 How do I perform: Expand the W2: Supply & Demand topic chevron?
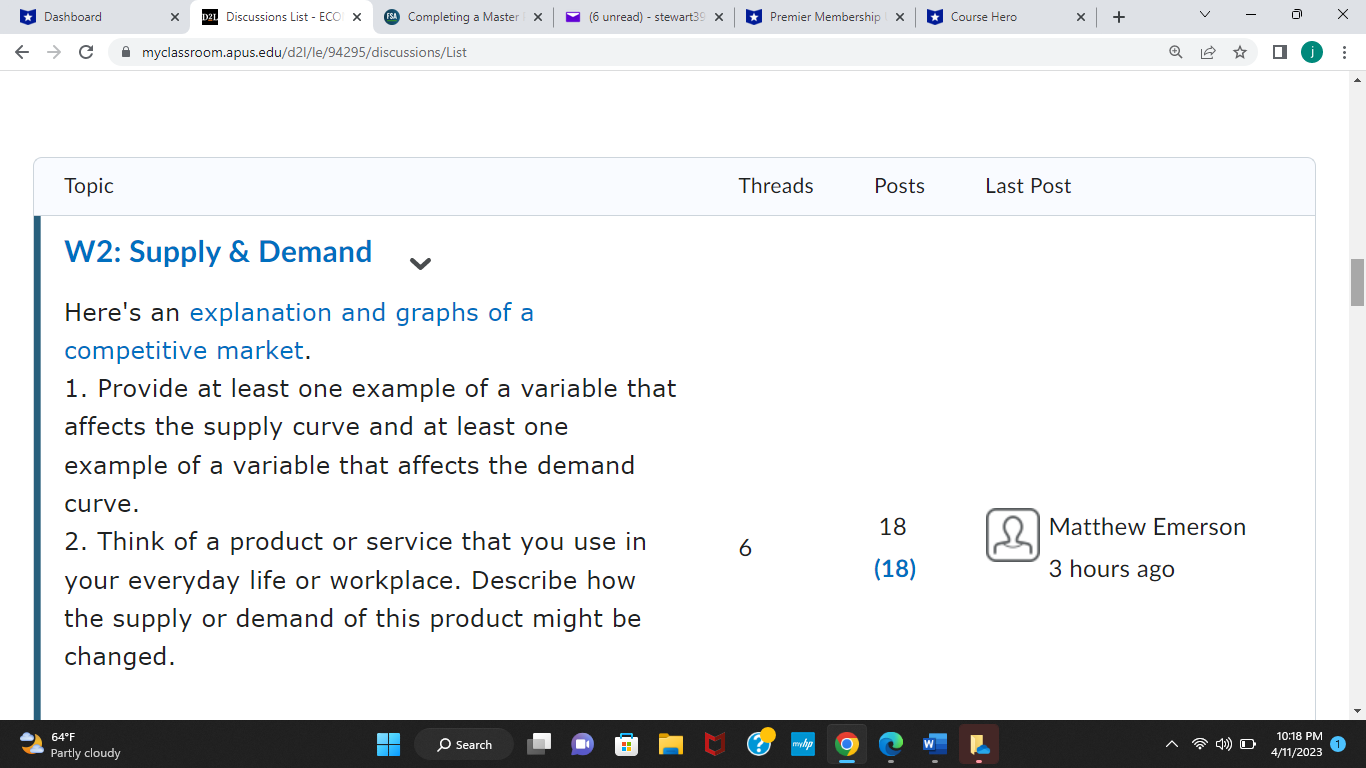click(x=420, y=262)
